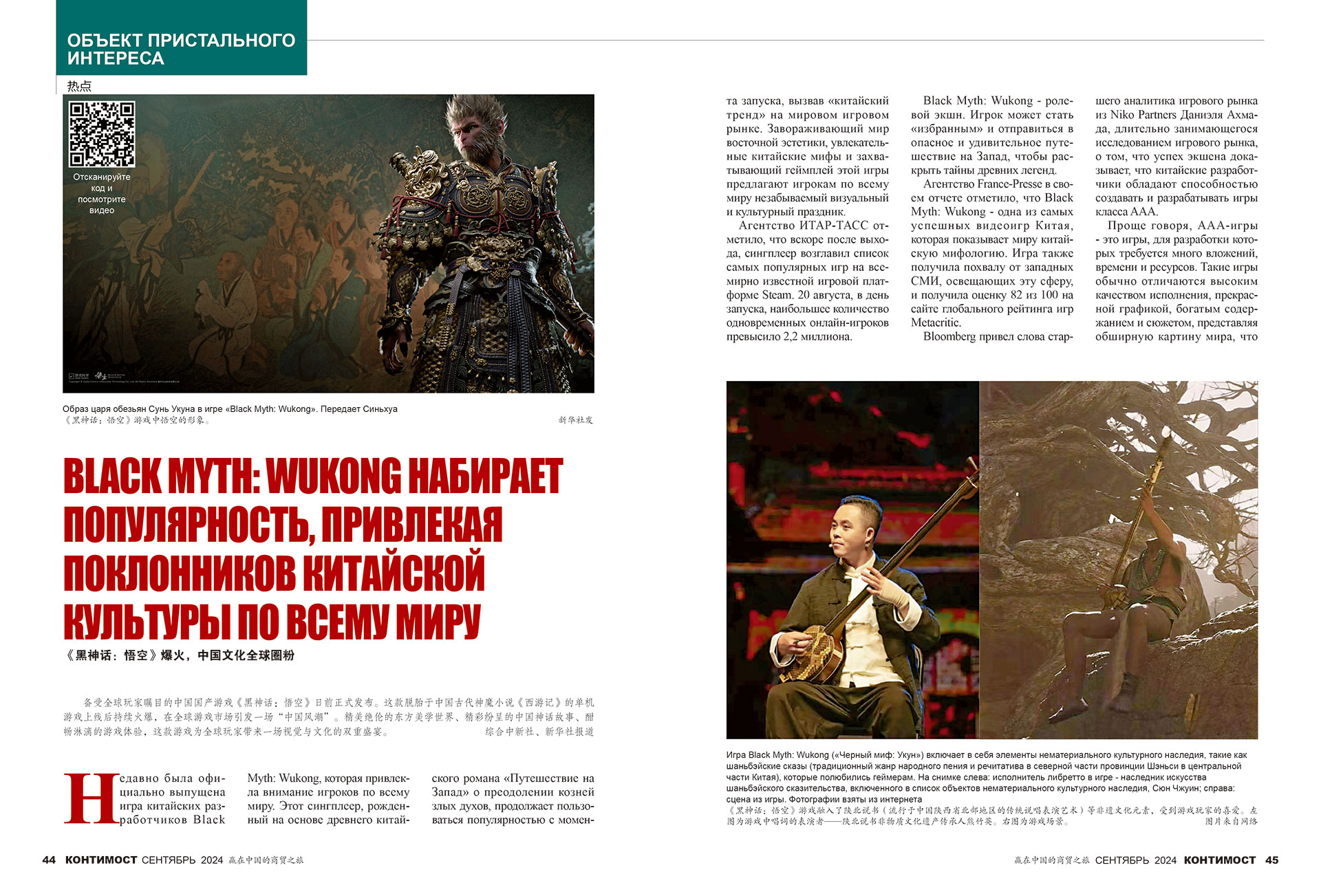Click the QR code on the Wukong image
The image size is (1321, 896).
point(102,134)
